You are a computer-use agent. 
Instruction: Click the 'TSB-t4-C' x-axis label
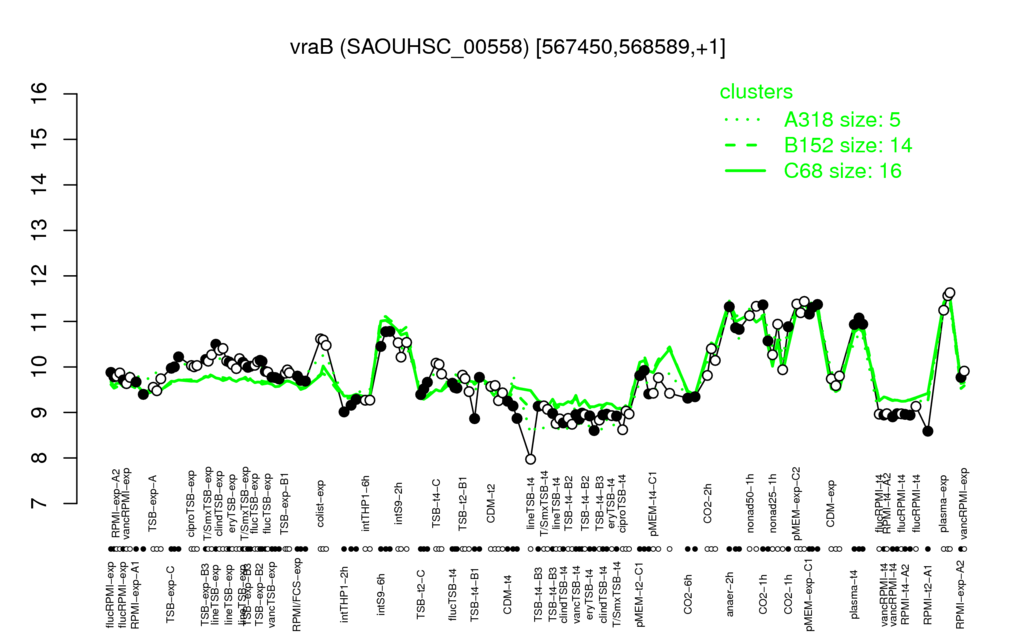point(437,502)
